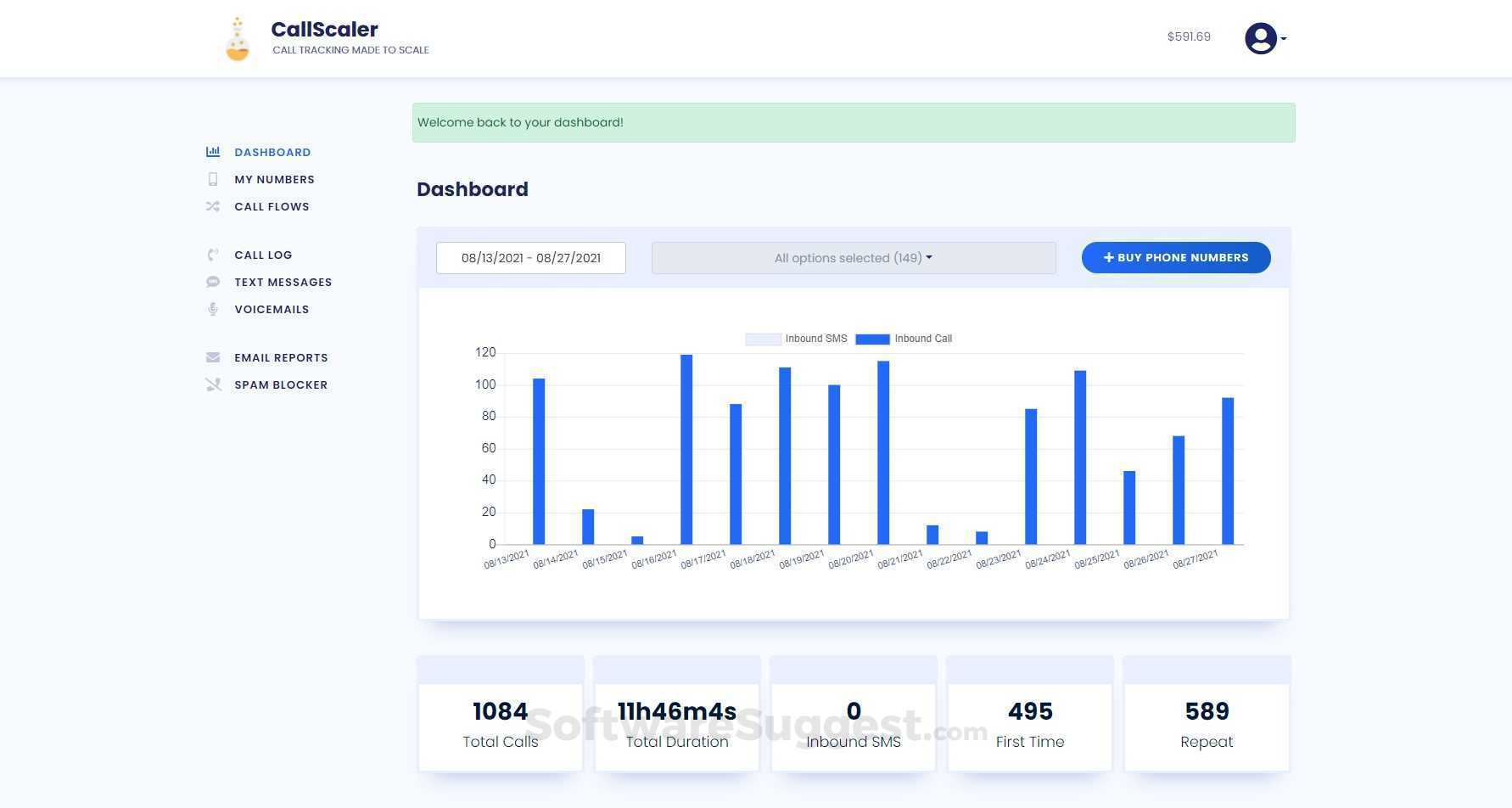Toggle the Inbound SMS legend in chart
1512x808 pixels.
[796, 339]
